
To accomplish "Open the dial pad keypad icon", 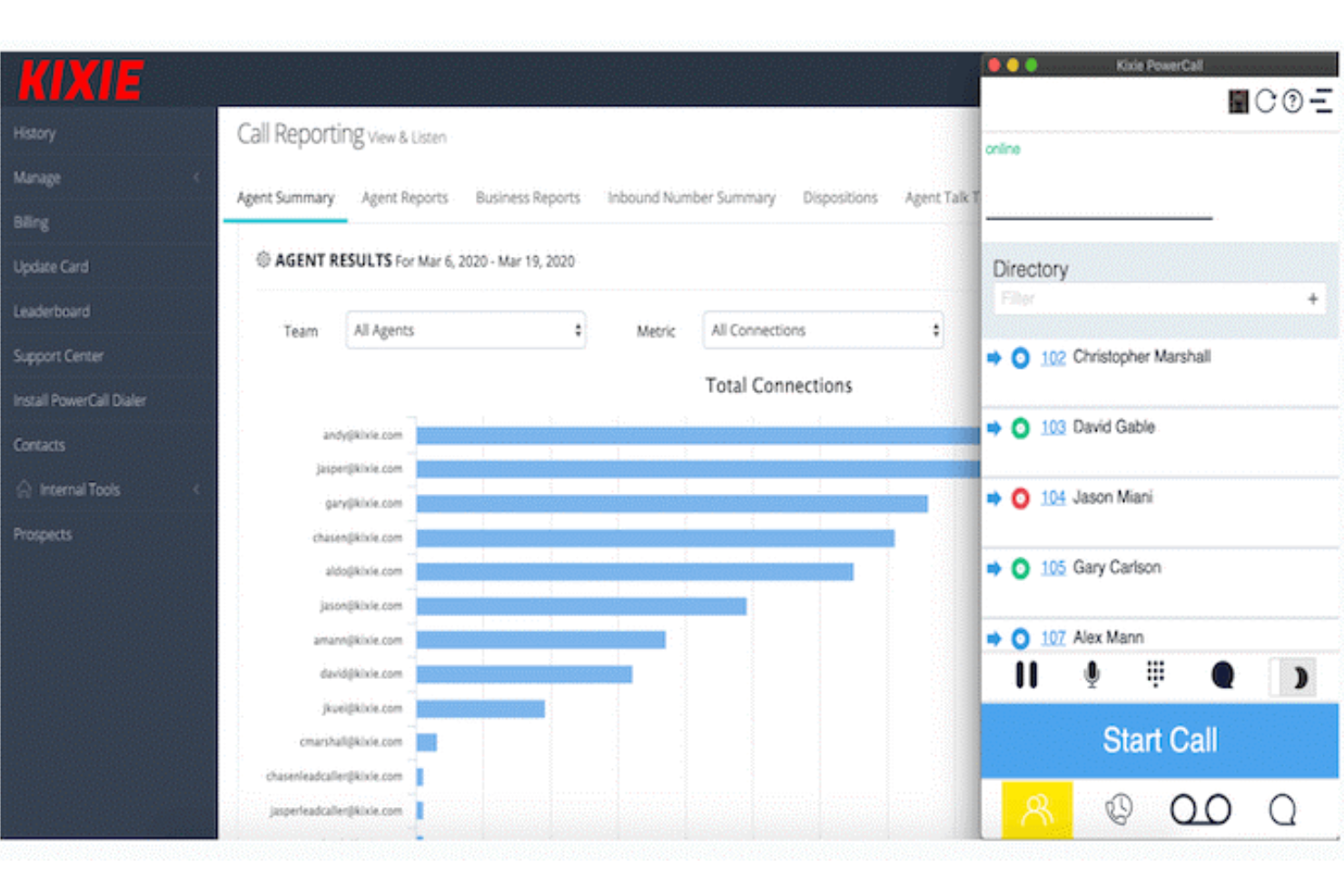I will coord(1155,675).
